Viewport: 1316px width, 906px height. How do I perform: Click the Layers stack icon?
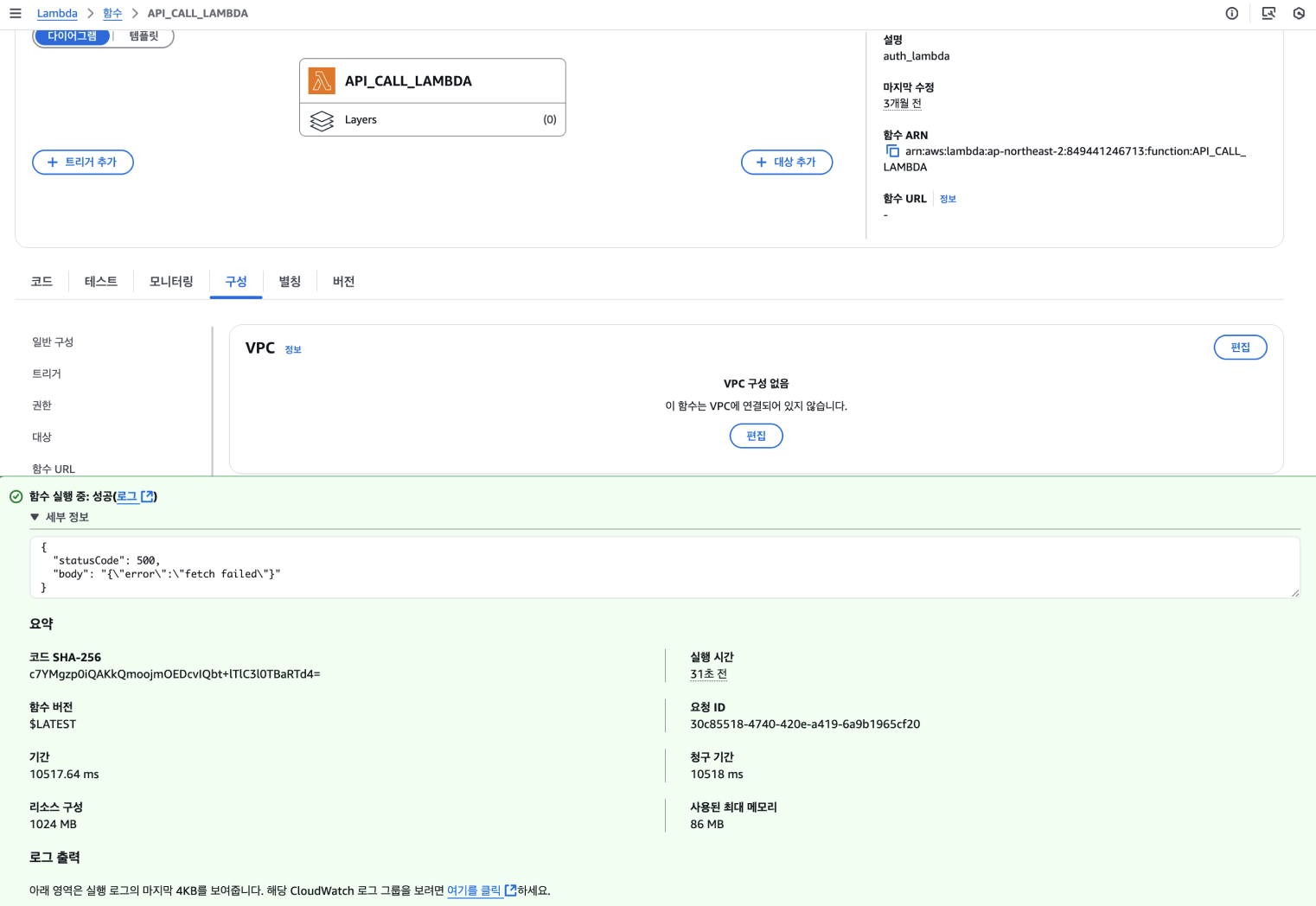click(322, 120)
